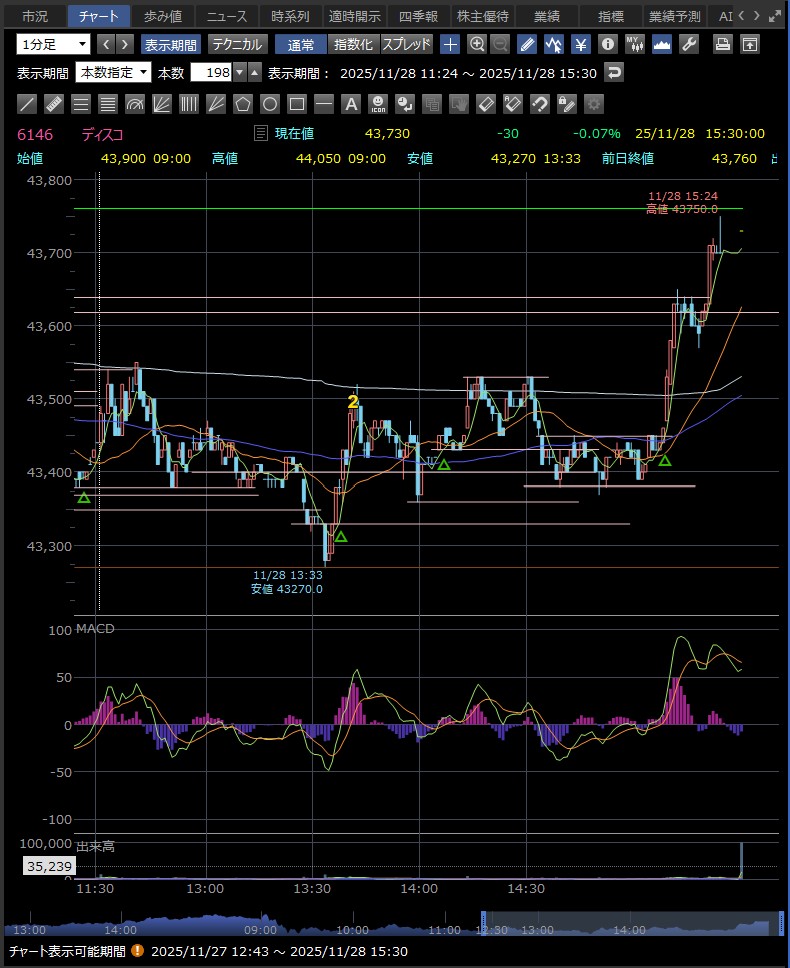Click the 本数 decrease arrow
Image resolution: width=790 pixels, height=968 pixels.
click(x=240, y=73)
